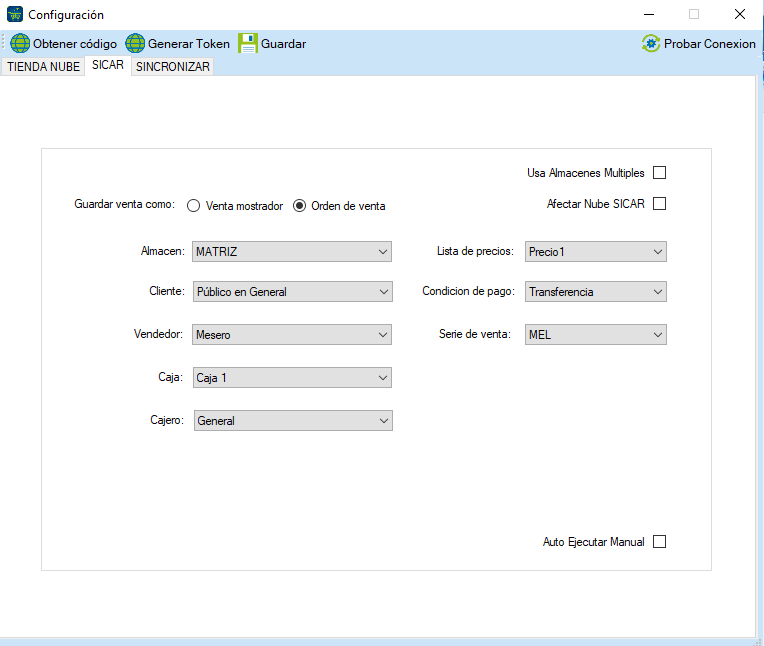The image size is (764, 646).
Task: Click the Guardar venta como label
Action: tap(124, 204)
